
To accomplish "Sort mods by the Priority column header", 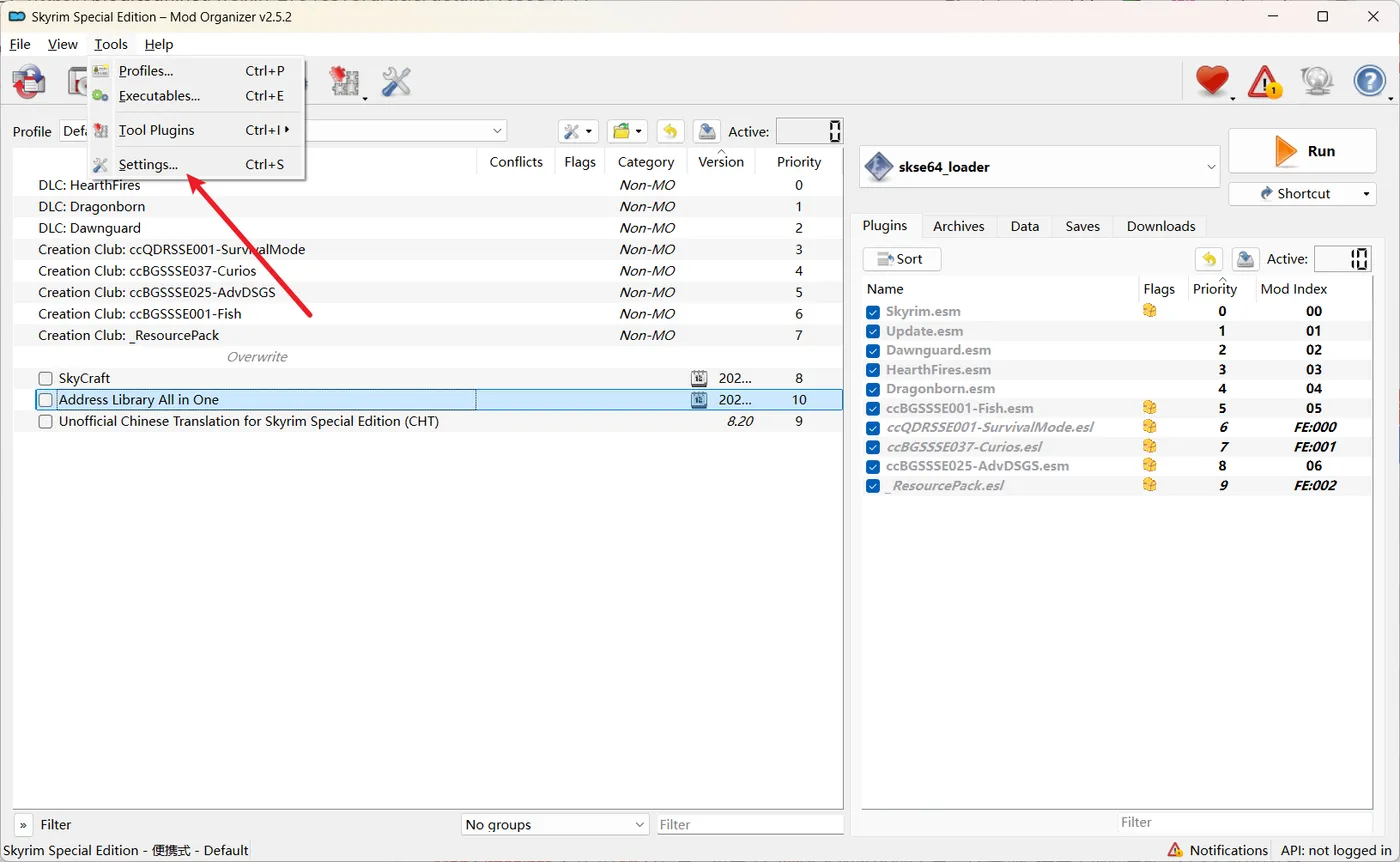I will click(799, 162).
